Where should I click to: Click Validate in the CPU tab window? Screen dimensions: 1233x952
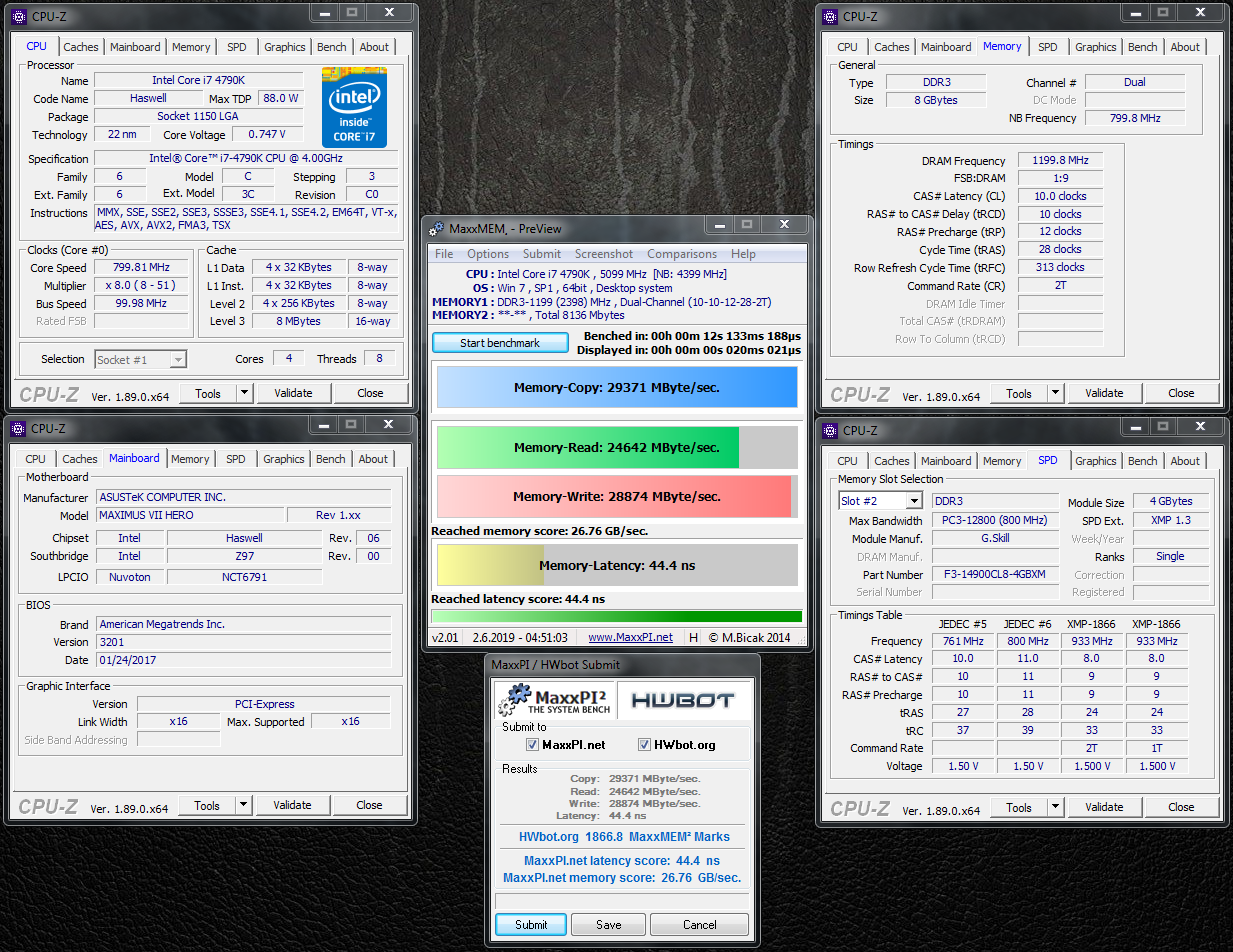click(x=293, y=393)
